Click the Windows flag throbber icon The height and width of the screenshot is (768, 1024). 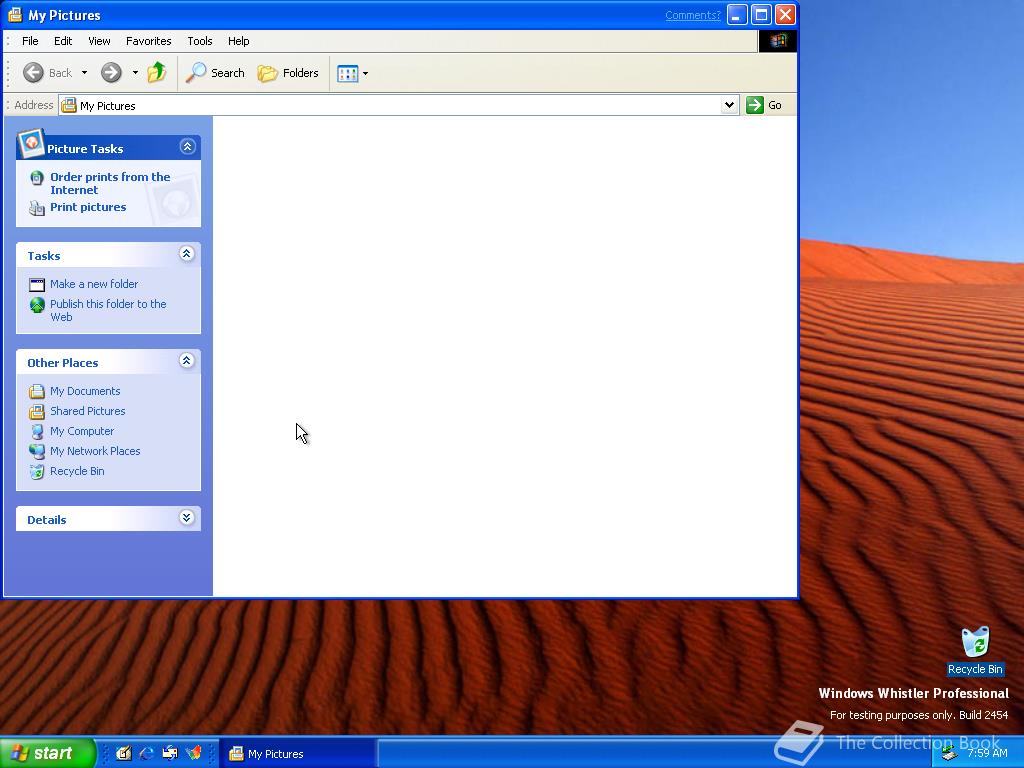click(777, 41)
